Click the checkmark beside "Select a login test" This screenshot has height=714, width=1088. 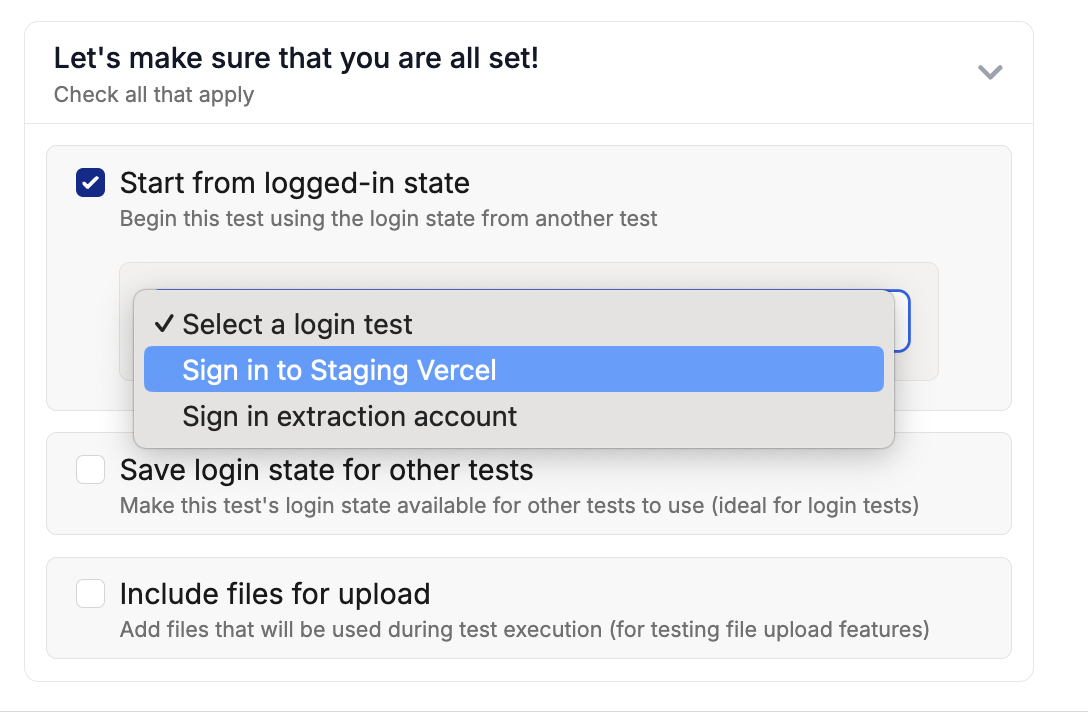[164, 324]
